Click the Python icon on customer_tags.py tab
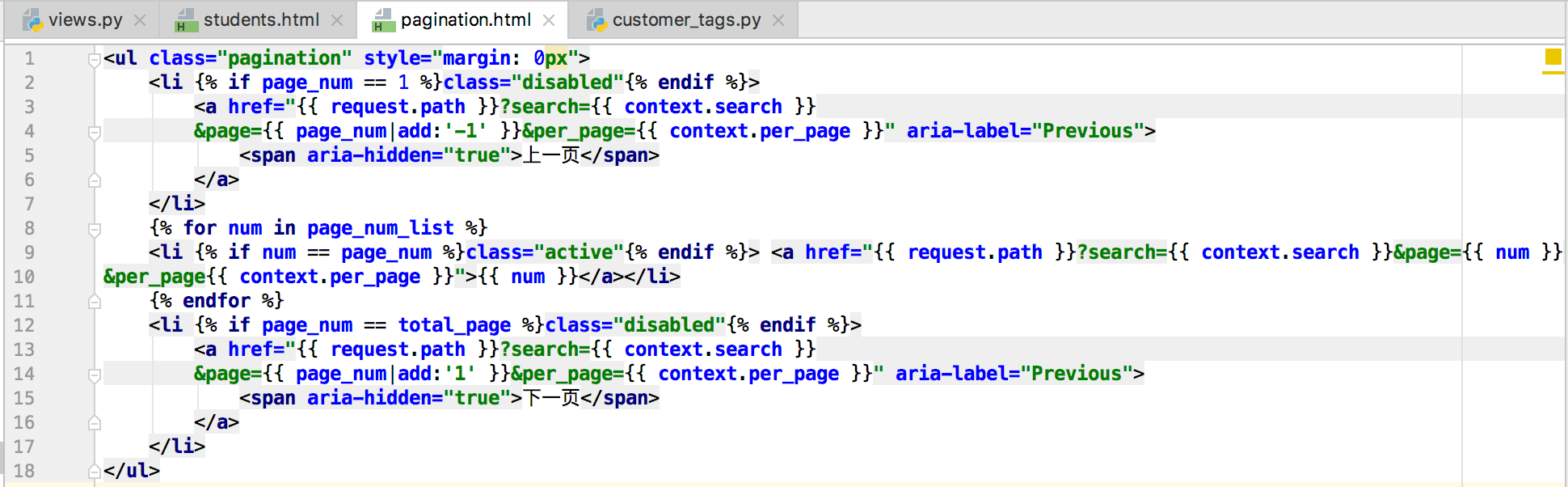1568x487 pixels. coord(596,20)
